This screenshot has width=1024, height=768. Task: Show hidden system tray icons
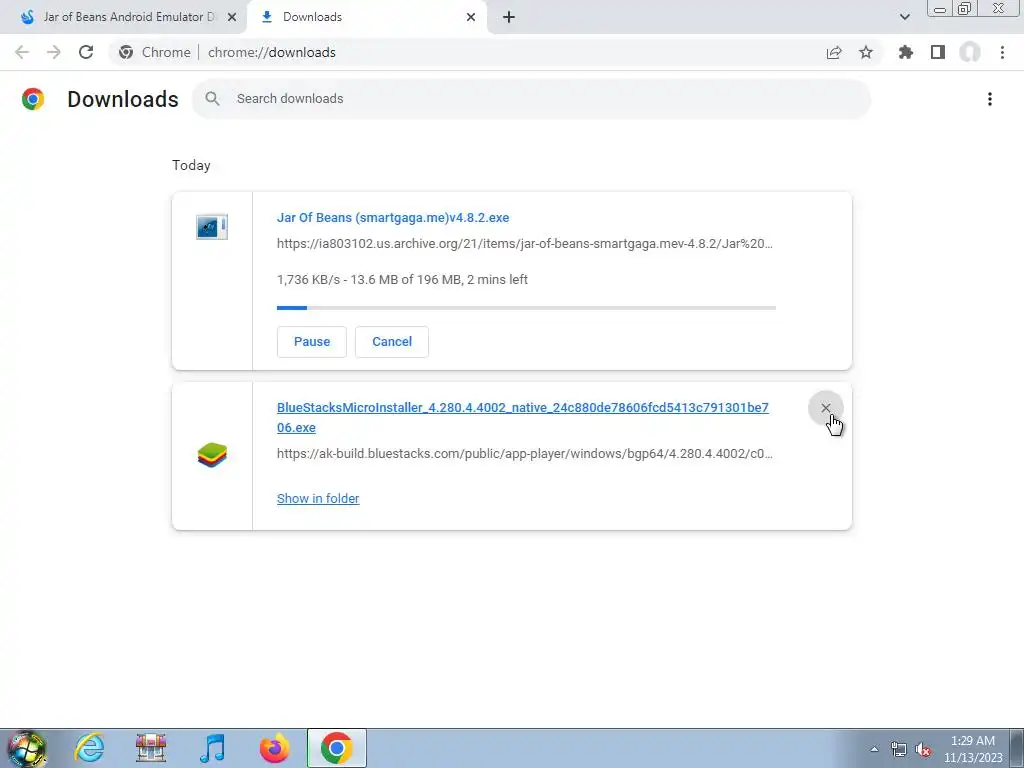point(874,749)
